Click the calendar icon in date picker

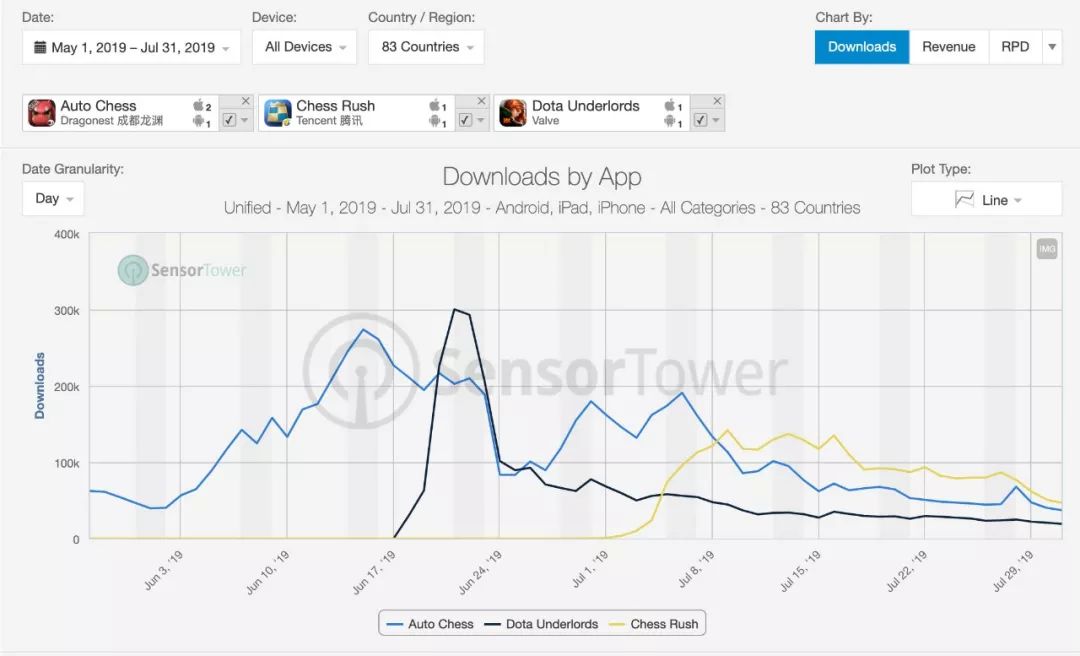(x=40, y=47)
